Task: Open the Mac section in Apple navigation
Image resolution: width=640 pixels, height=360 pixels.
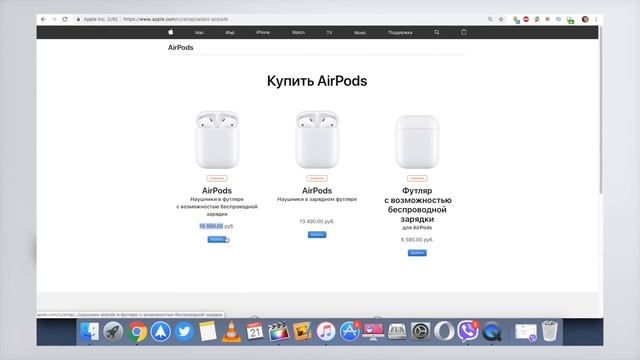Action: click(199, 32)
